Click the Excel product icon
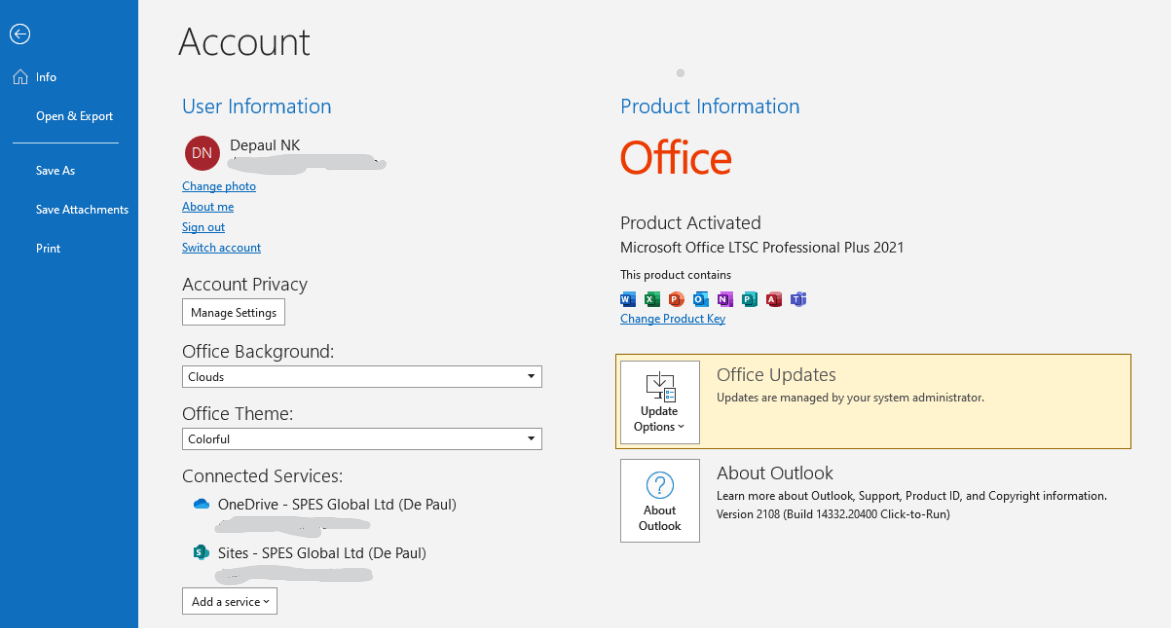 coord(652,298)
